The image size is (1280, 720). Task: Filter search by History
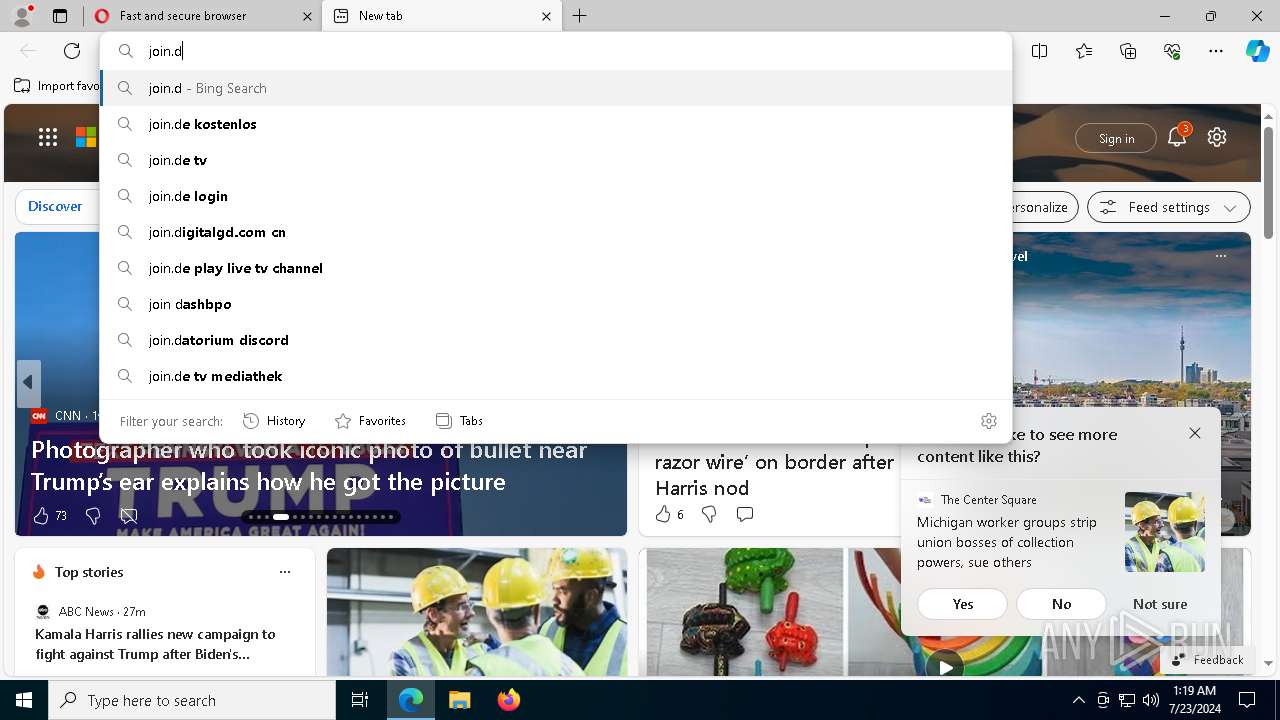pos(274,421)
